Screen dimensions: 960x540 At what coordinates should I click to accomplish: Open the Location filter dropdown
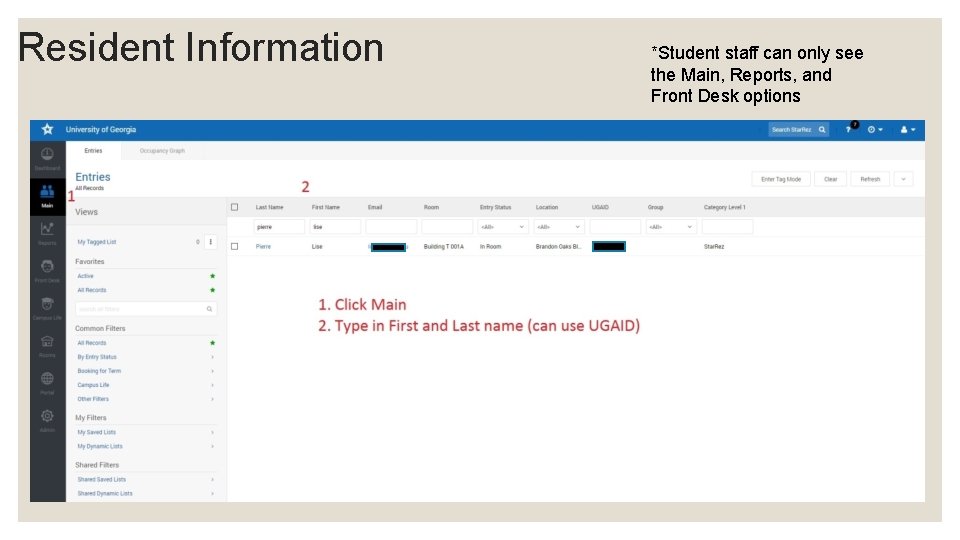558,227
